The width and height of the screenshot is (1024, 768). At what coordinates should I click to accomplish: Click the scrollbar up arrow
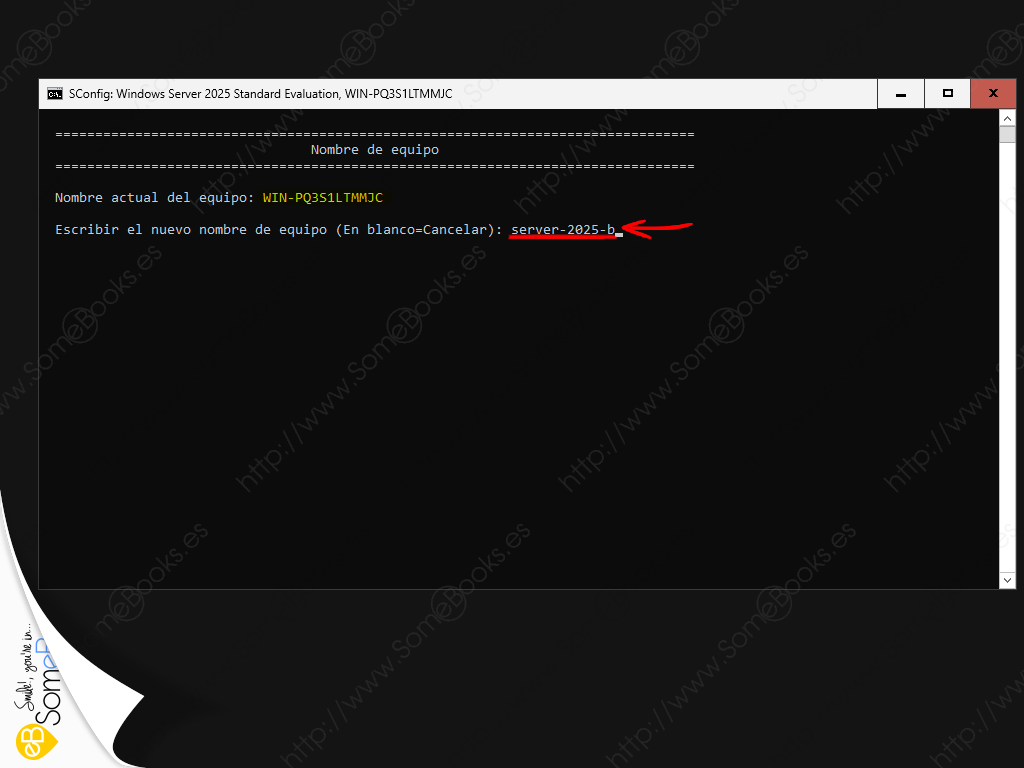coord(1008,118)
